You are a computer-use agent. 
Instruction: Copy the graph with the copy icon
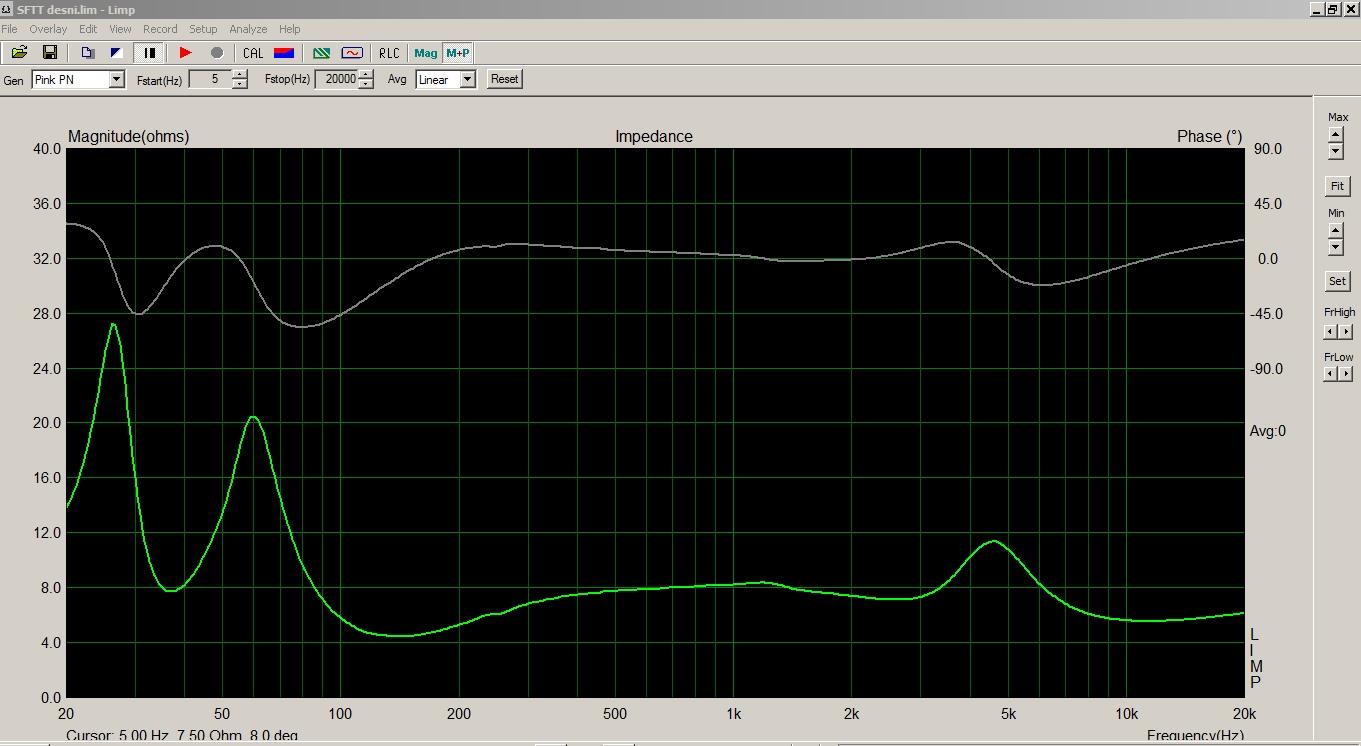pos(88,53)
